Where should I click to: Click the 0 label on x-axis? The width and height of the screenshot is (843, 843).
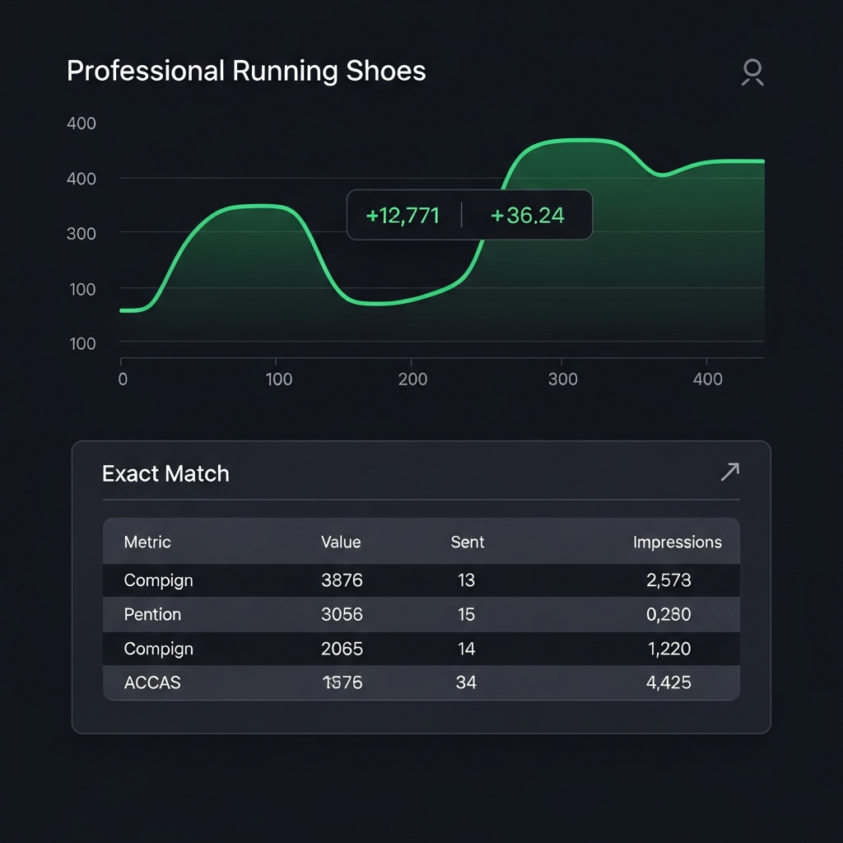pos(123,379)
